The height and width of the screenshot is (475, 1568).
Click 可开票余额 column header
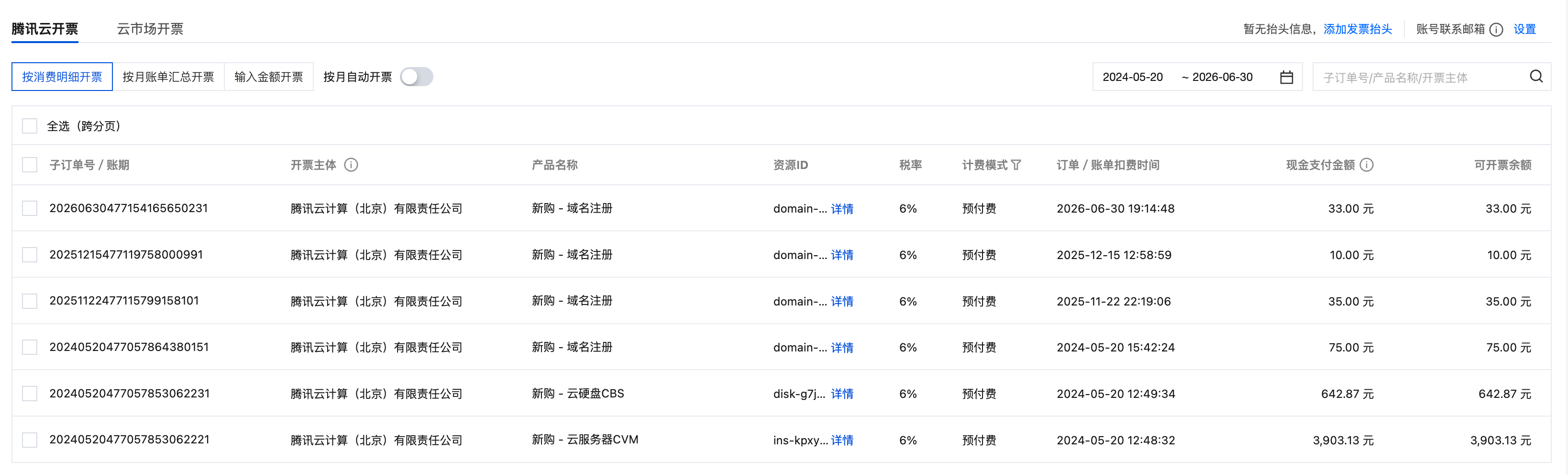[x=1503, y=165]
